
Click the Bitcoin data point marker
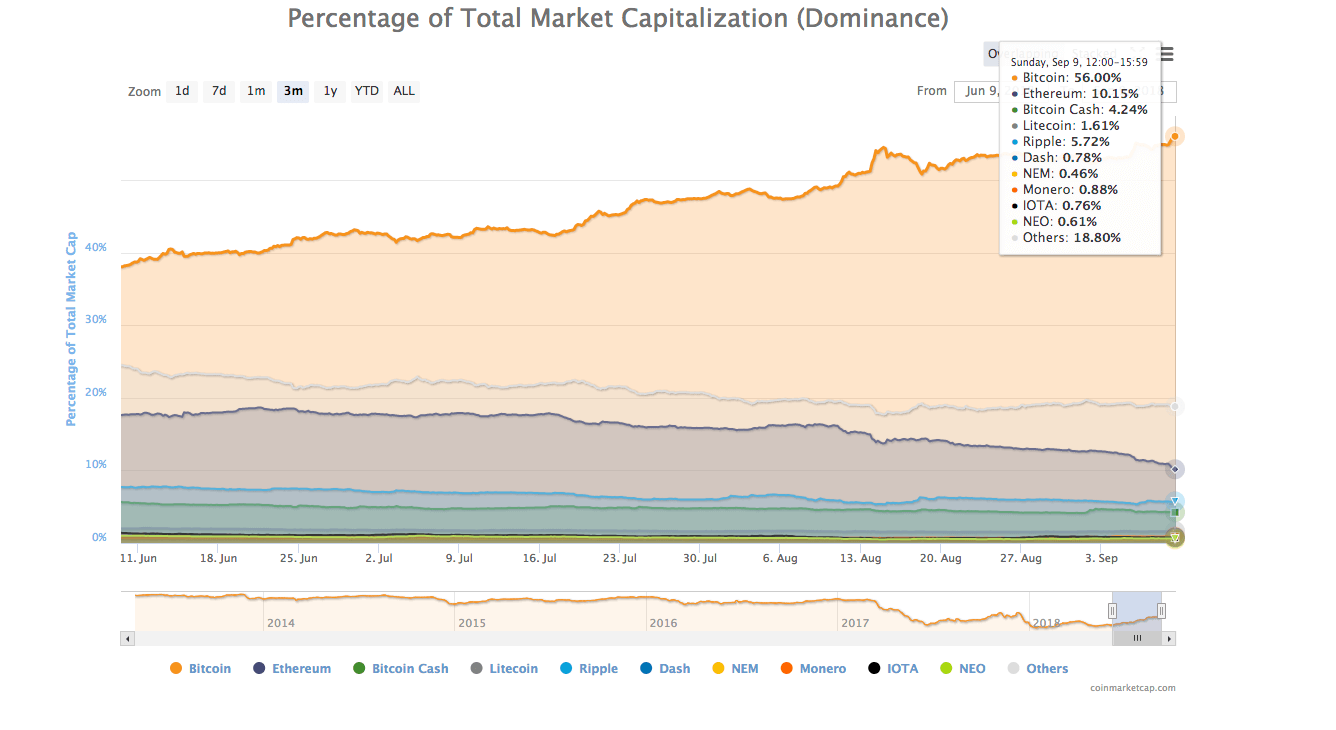pyautogui.click(x=1175, y=136)
